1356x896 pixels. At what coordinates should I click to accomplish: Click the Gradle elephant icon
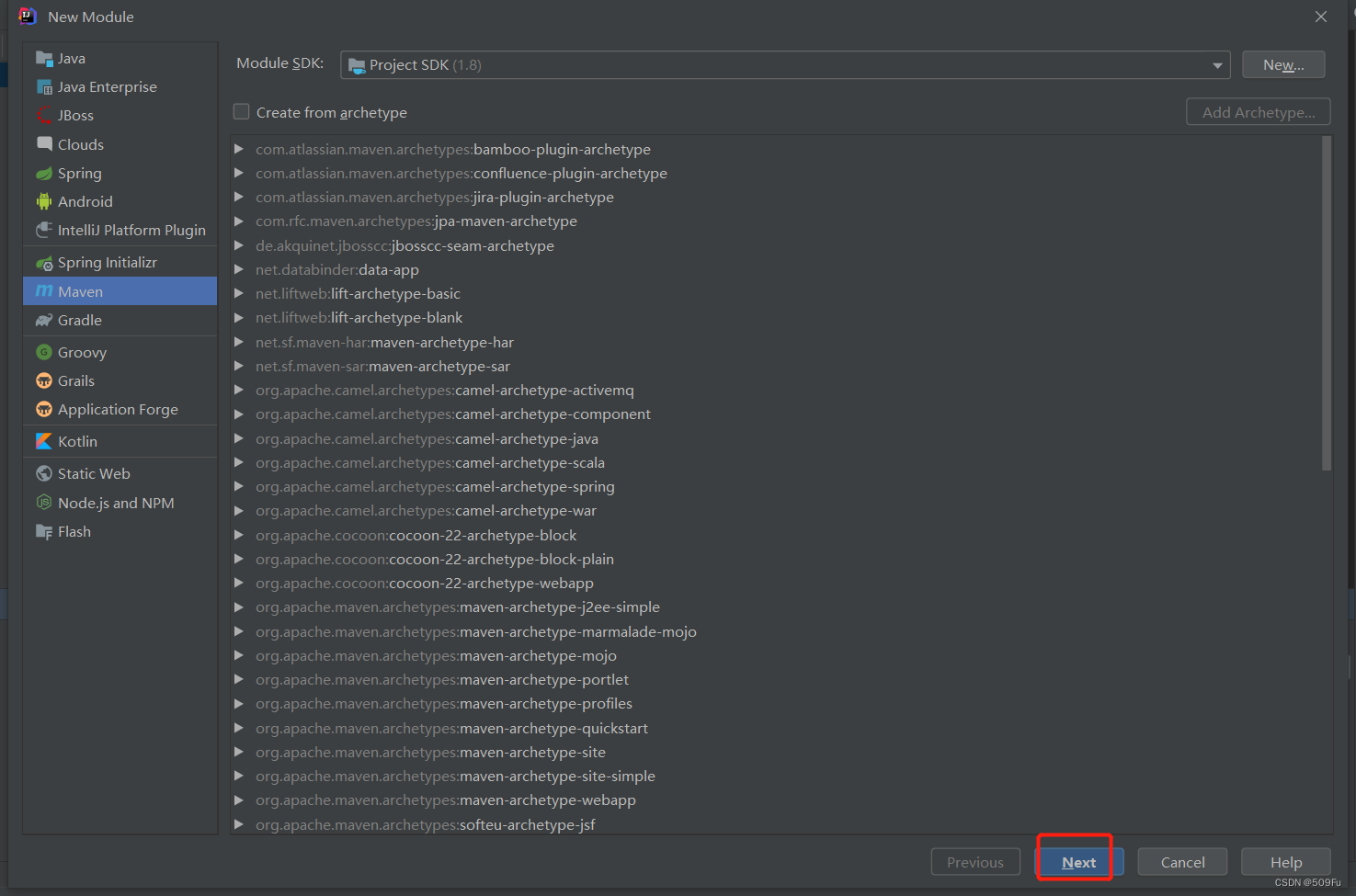[x=43, y=320]
